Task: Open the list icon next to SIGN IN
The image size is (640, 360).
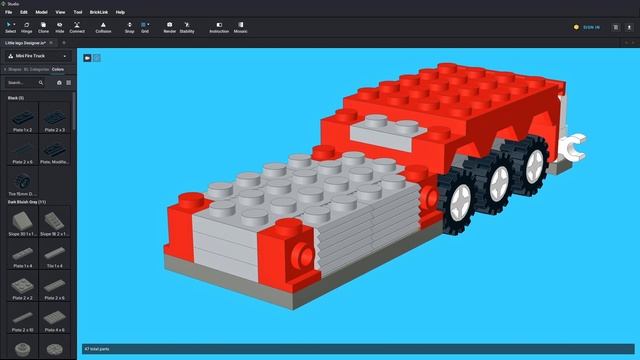Action: (616, 27)
